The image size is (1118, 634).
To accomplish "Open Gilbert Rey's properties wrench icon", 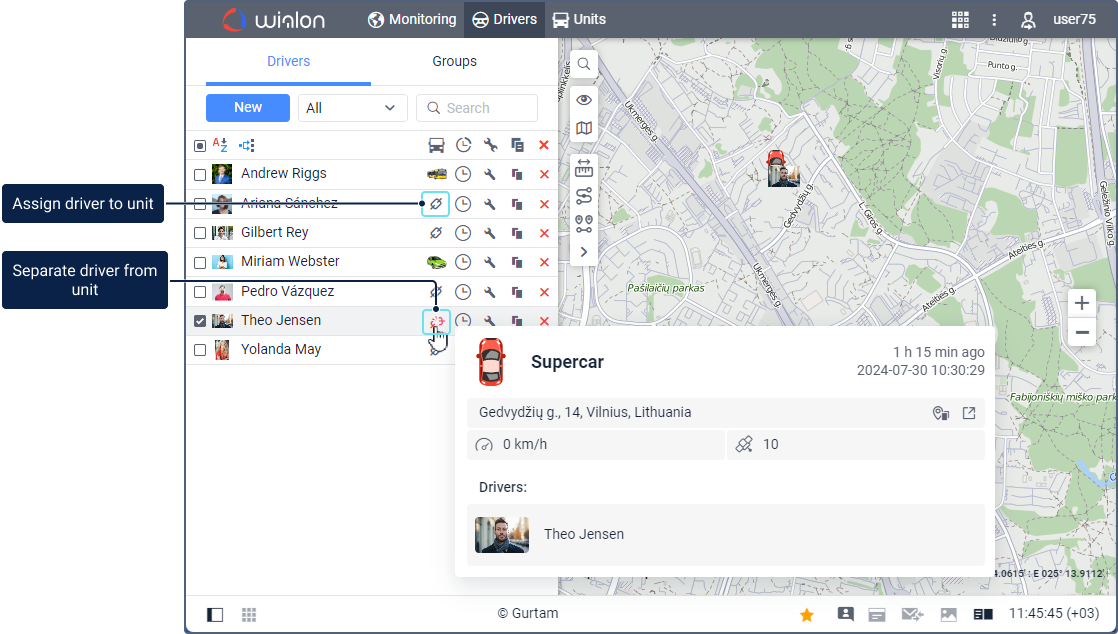I will [x=490, y=233].
